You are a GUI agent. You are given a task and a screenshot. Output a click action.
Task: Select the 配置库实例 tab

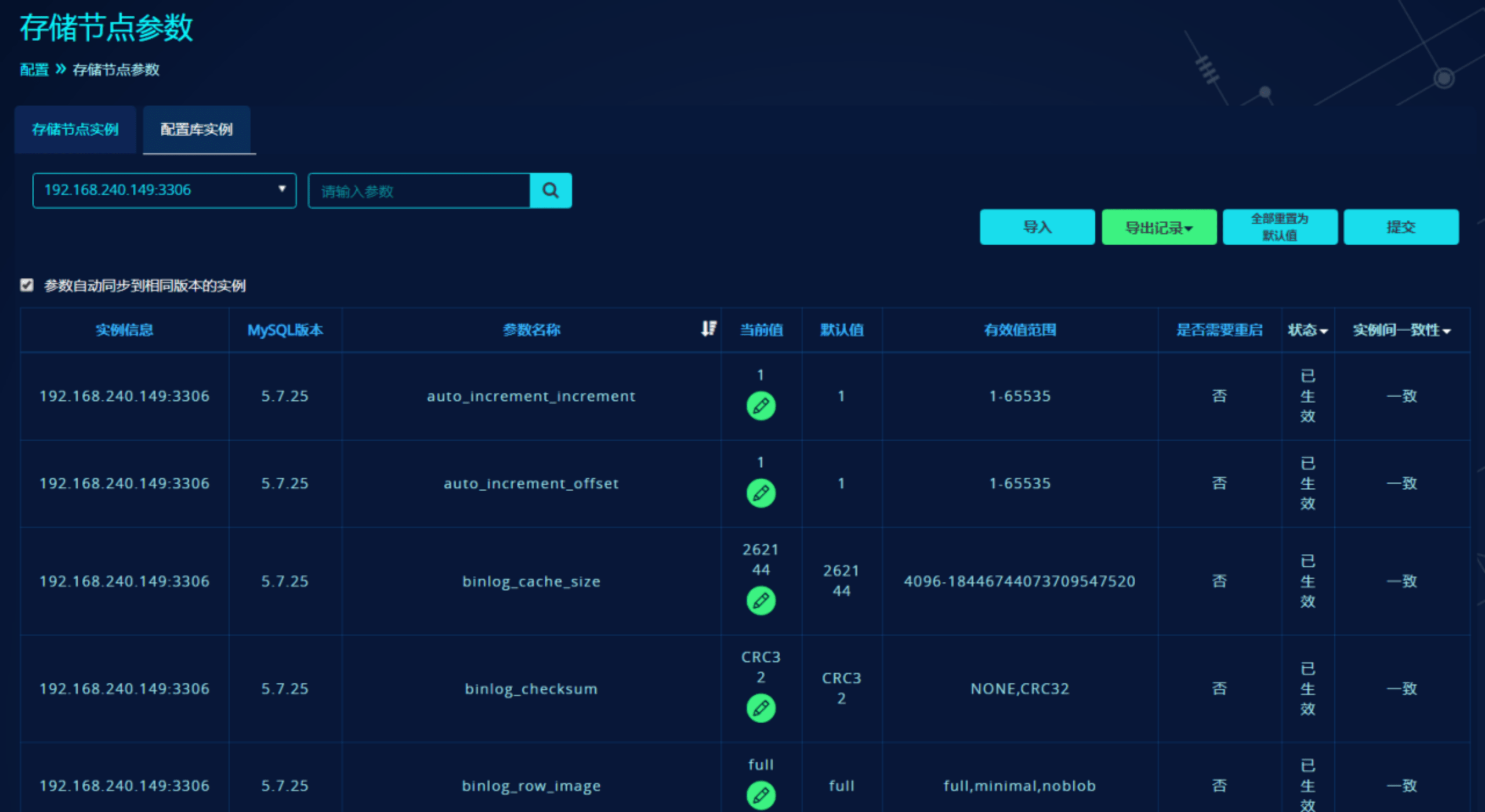(197, 129)
